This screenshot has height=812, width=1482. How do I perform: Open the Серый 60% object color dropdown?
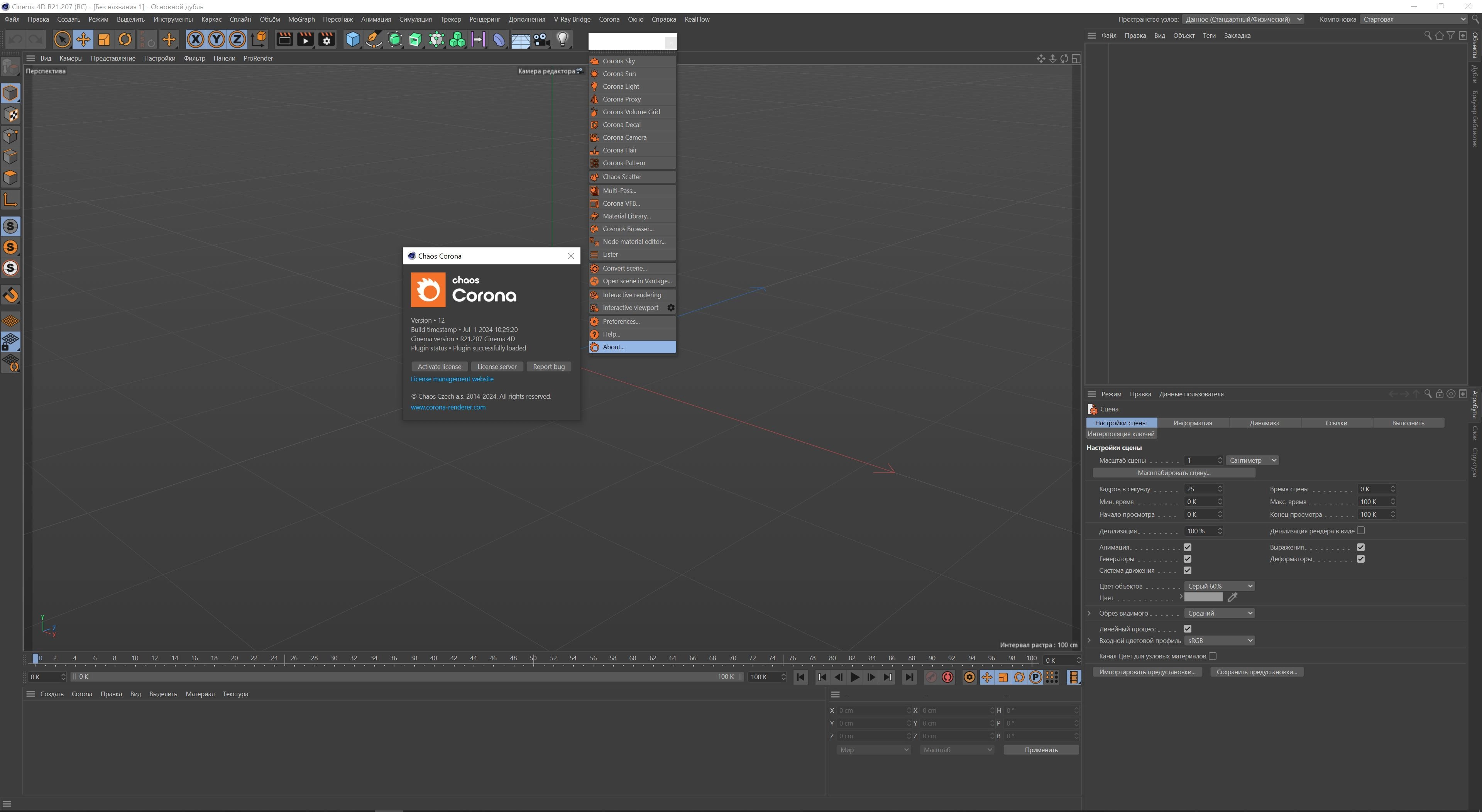click(1219, 586)
